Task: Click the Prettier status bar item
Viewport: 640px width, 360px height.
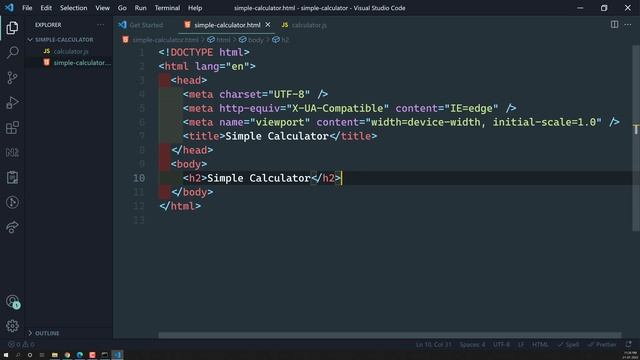Action: click(602, 344)
